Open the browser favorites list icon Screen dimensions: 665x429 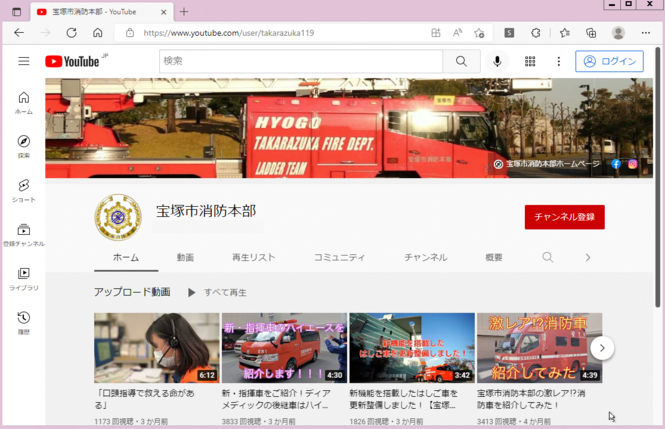coord(564,33)
